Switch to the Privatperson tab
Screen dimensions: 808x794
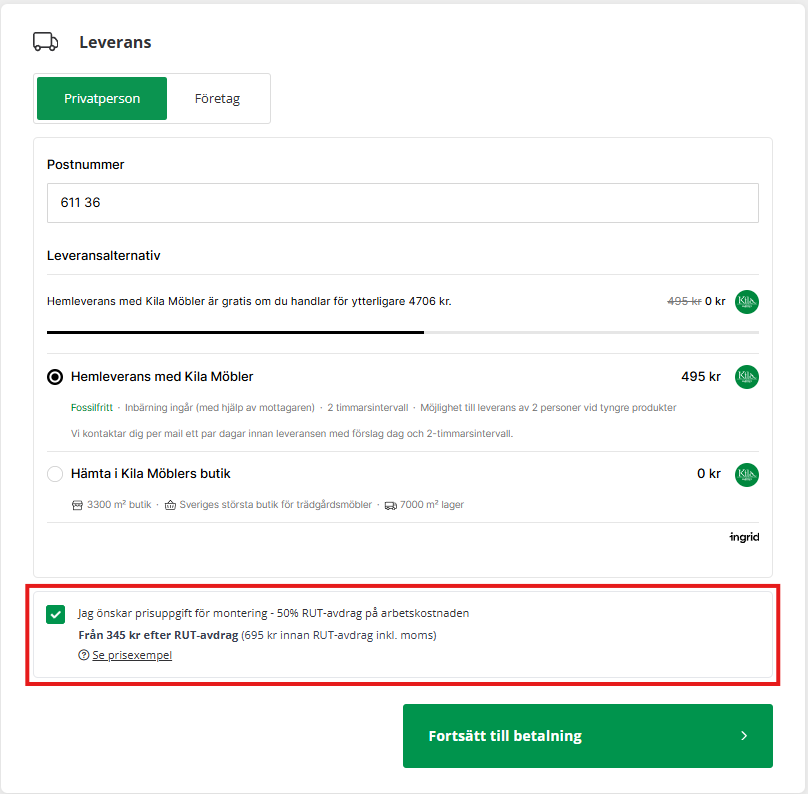click(102, 98)
